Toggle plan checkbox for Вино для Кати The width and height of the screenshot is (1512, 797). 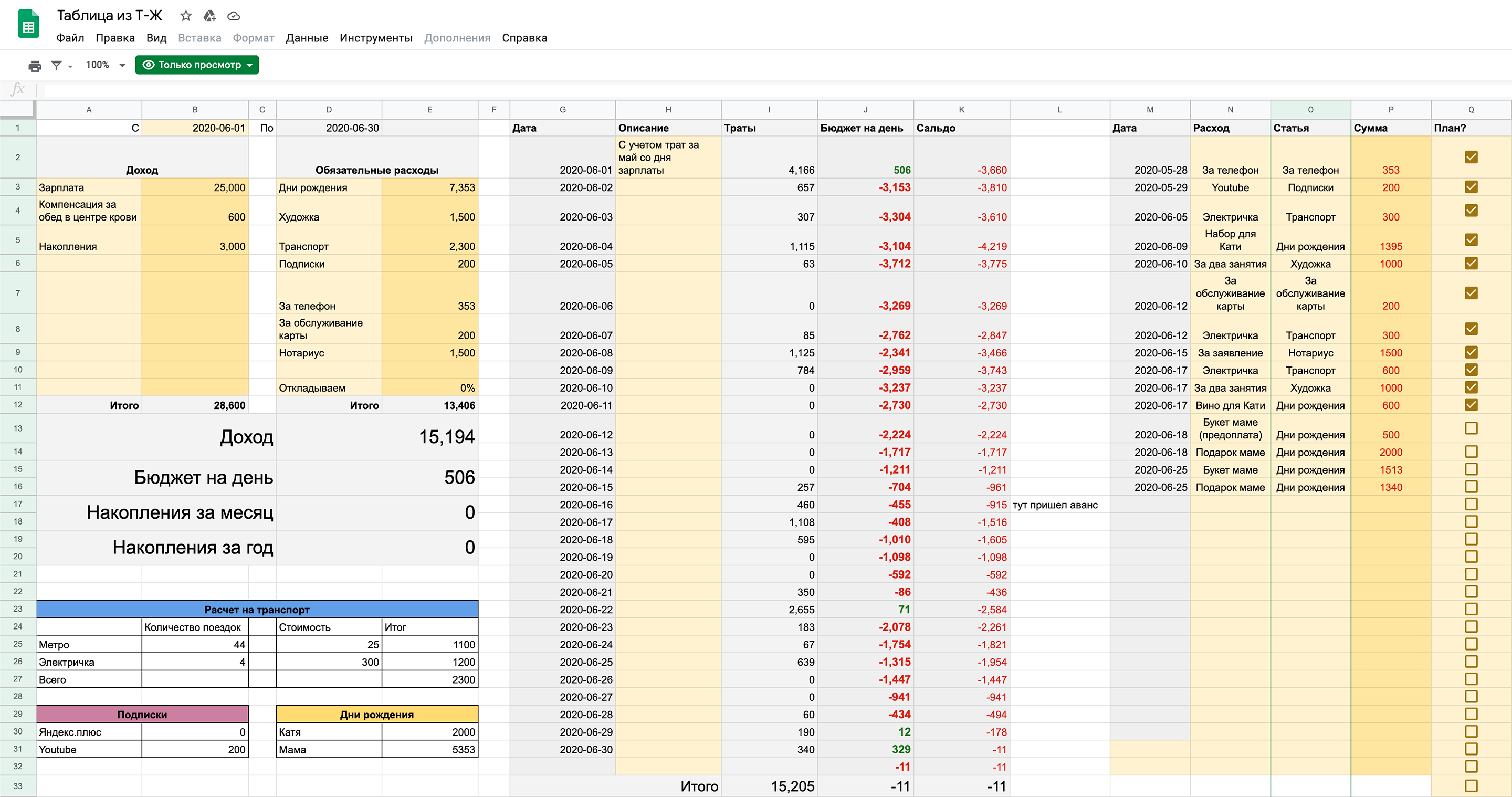pos(1471,404)
